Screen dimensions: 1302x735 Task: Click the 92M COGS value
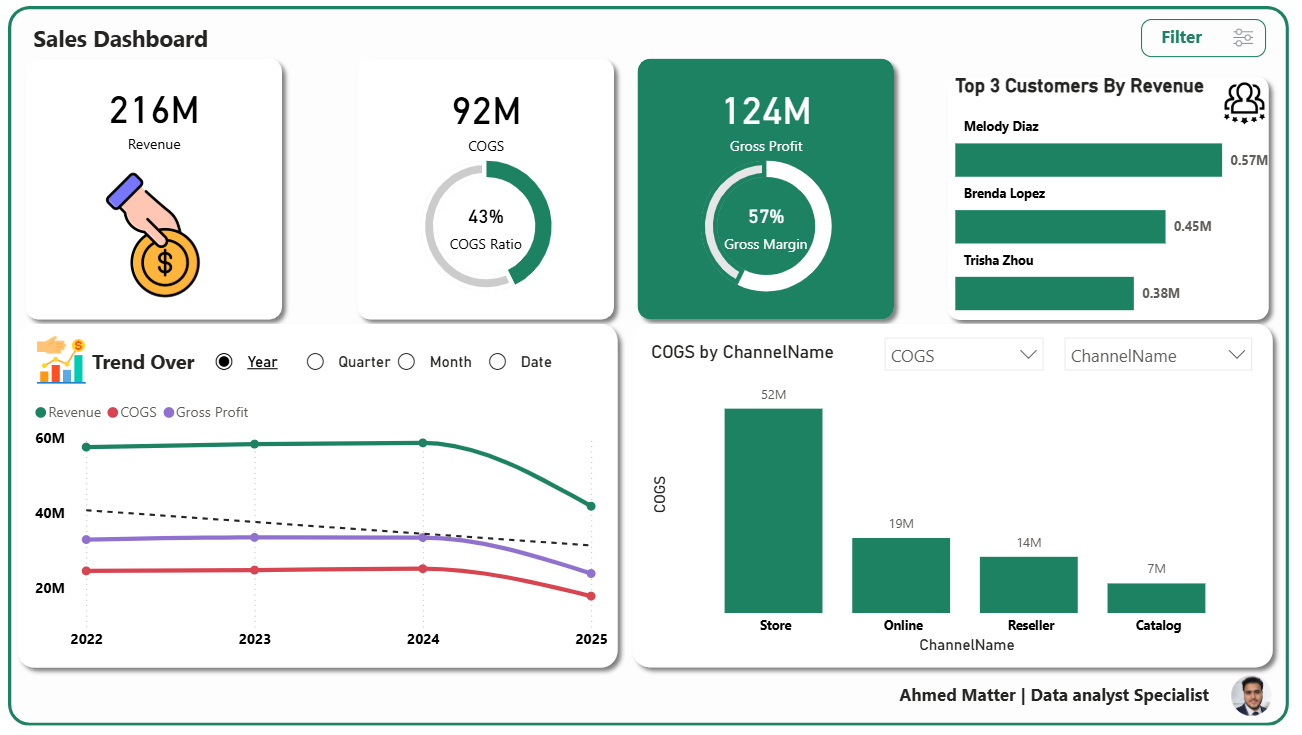pyautogui.click(x=486, y=111)
